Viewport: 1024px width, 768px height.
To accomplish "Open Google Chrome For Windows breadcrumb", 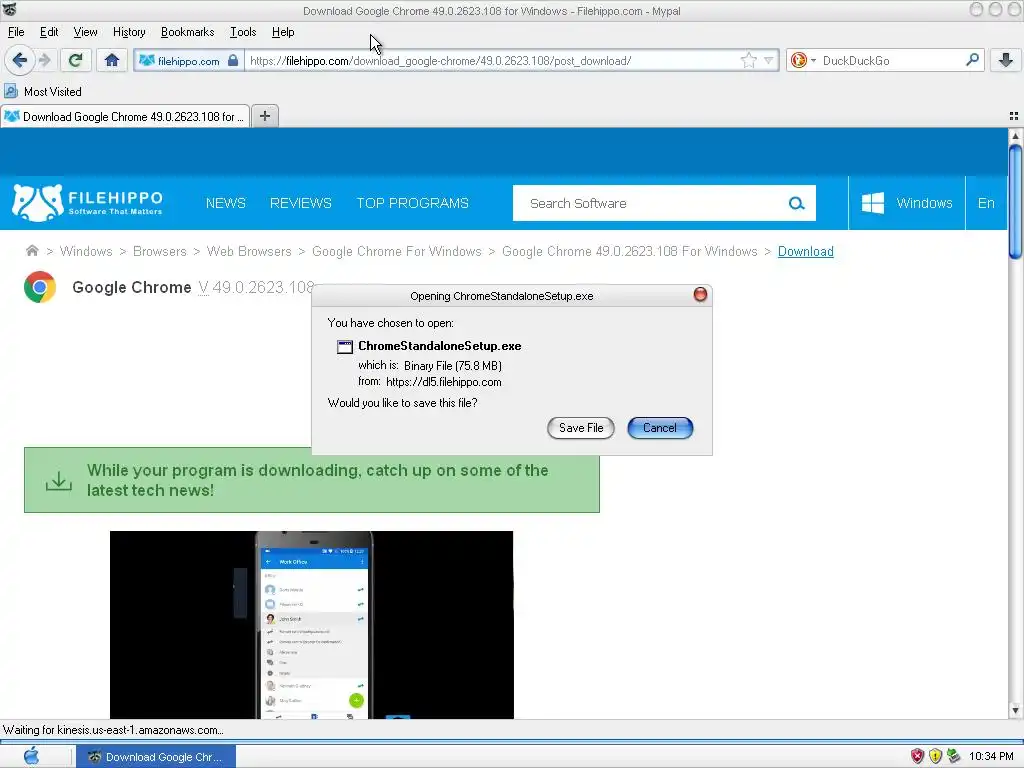I will tap(396, 251).
